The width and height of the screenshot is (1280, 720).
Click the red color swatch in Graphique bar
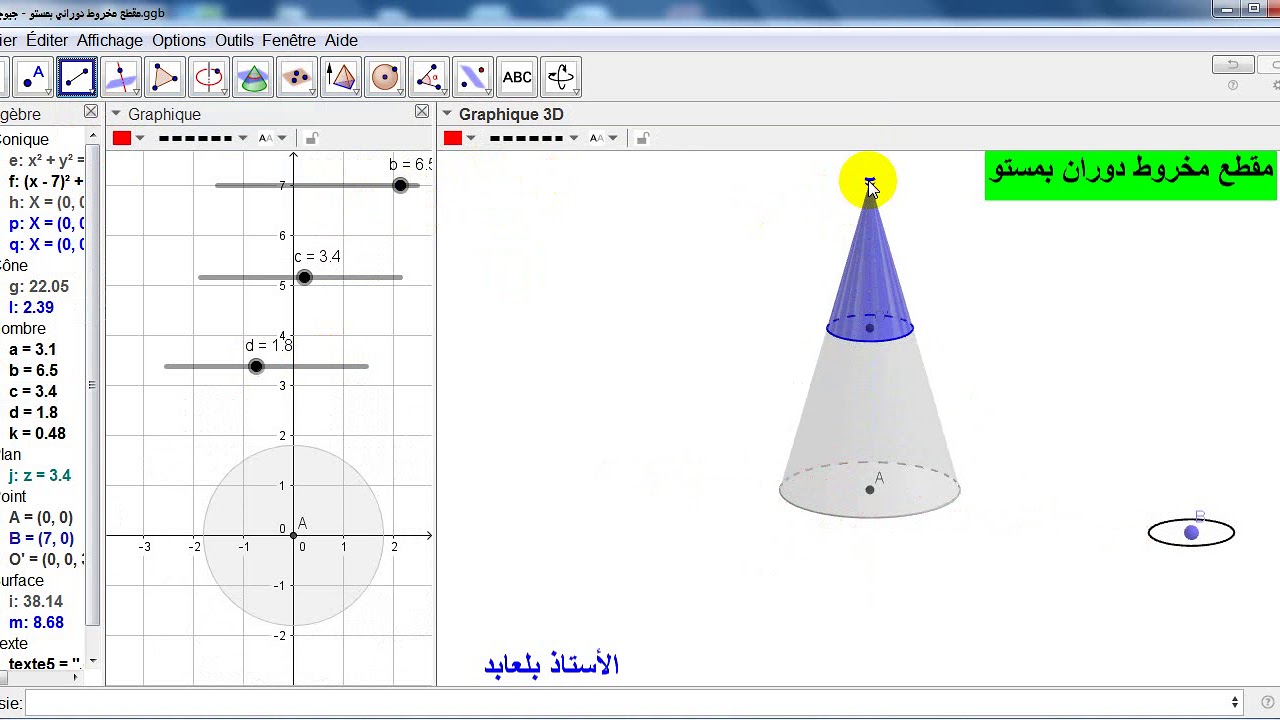122,138
